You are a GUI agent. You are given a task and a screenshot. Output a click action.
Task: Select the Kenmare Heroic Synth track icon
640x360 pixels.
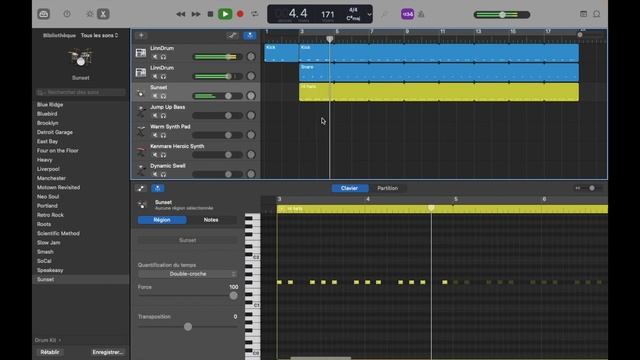[x=141, y=151]
